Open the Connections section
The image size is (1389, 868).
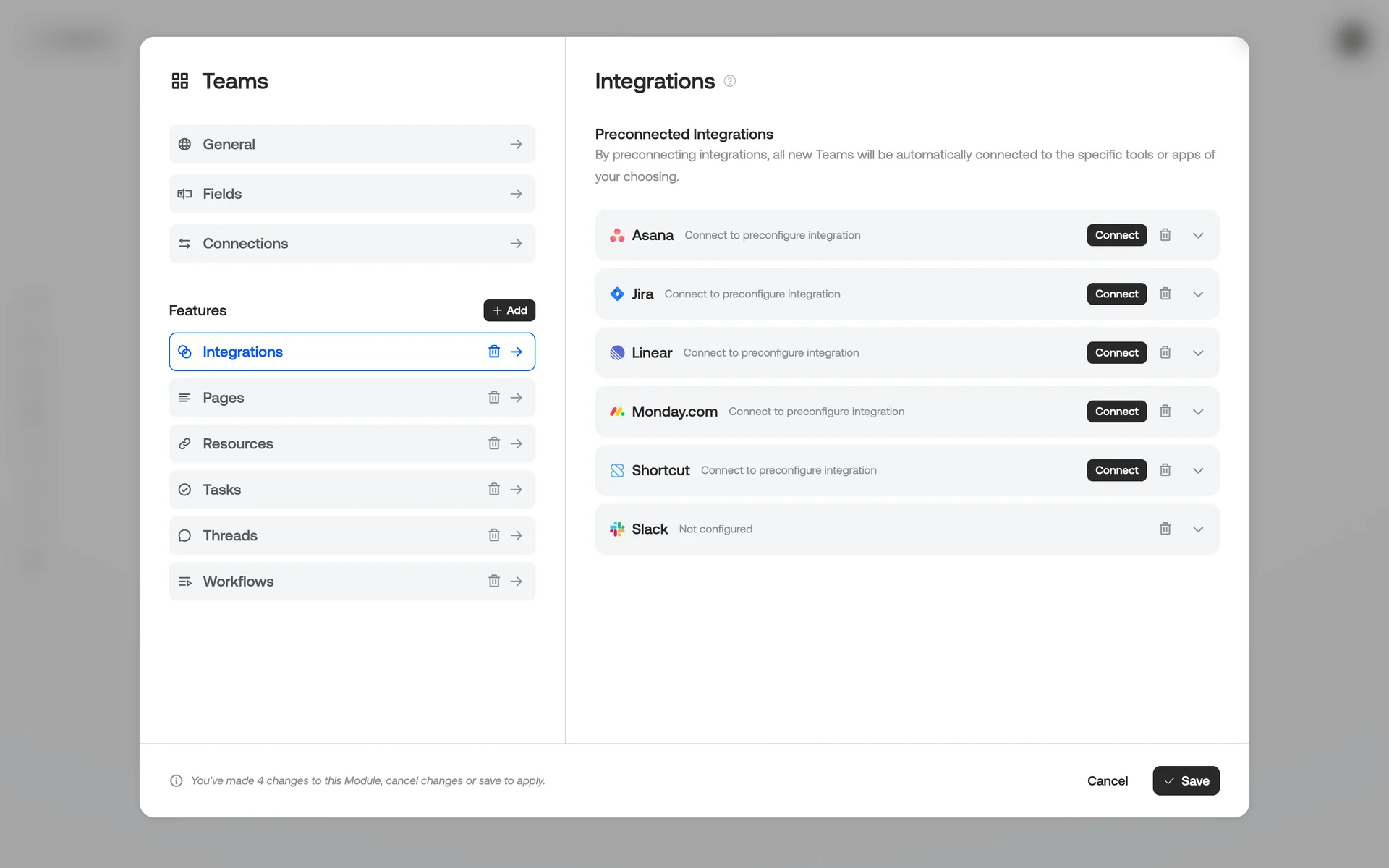coord(352,244)
